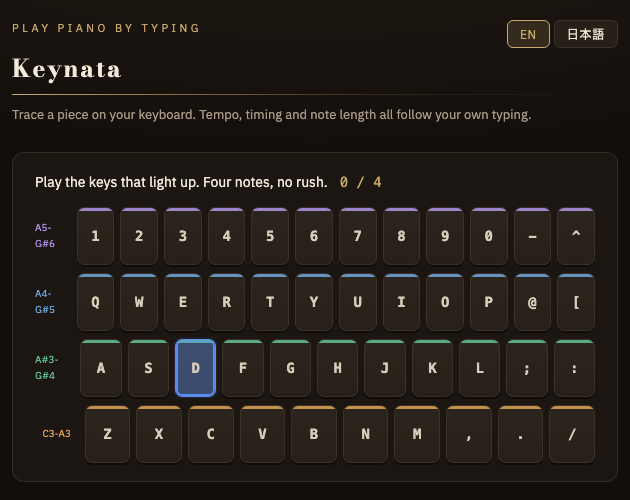Switch language to EN
Viewport: 630px width, 500px height.
point(528,34)
